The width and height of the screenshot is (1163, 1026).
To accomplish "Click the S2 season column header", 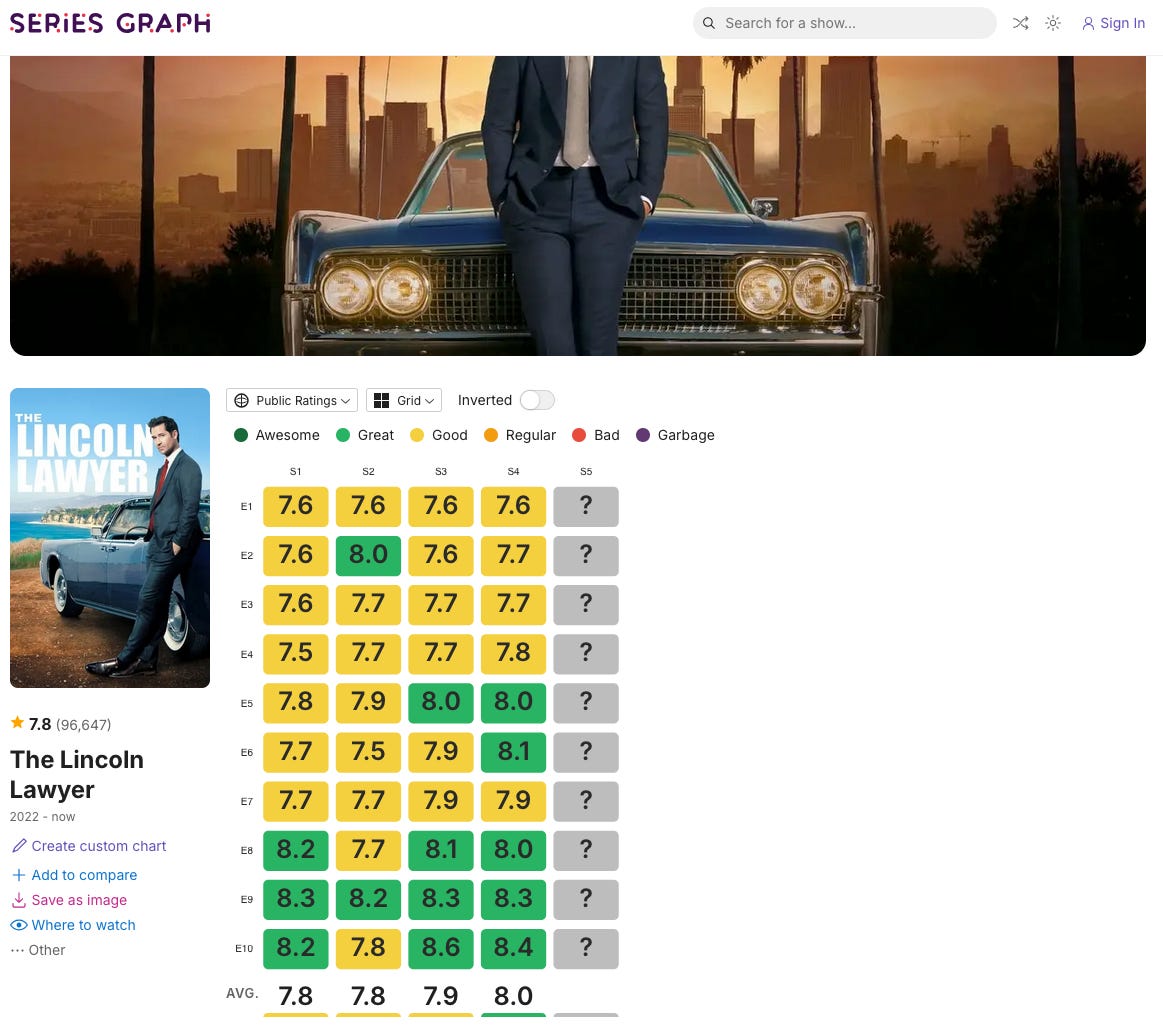I will (x=368, y=472).
